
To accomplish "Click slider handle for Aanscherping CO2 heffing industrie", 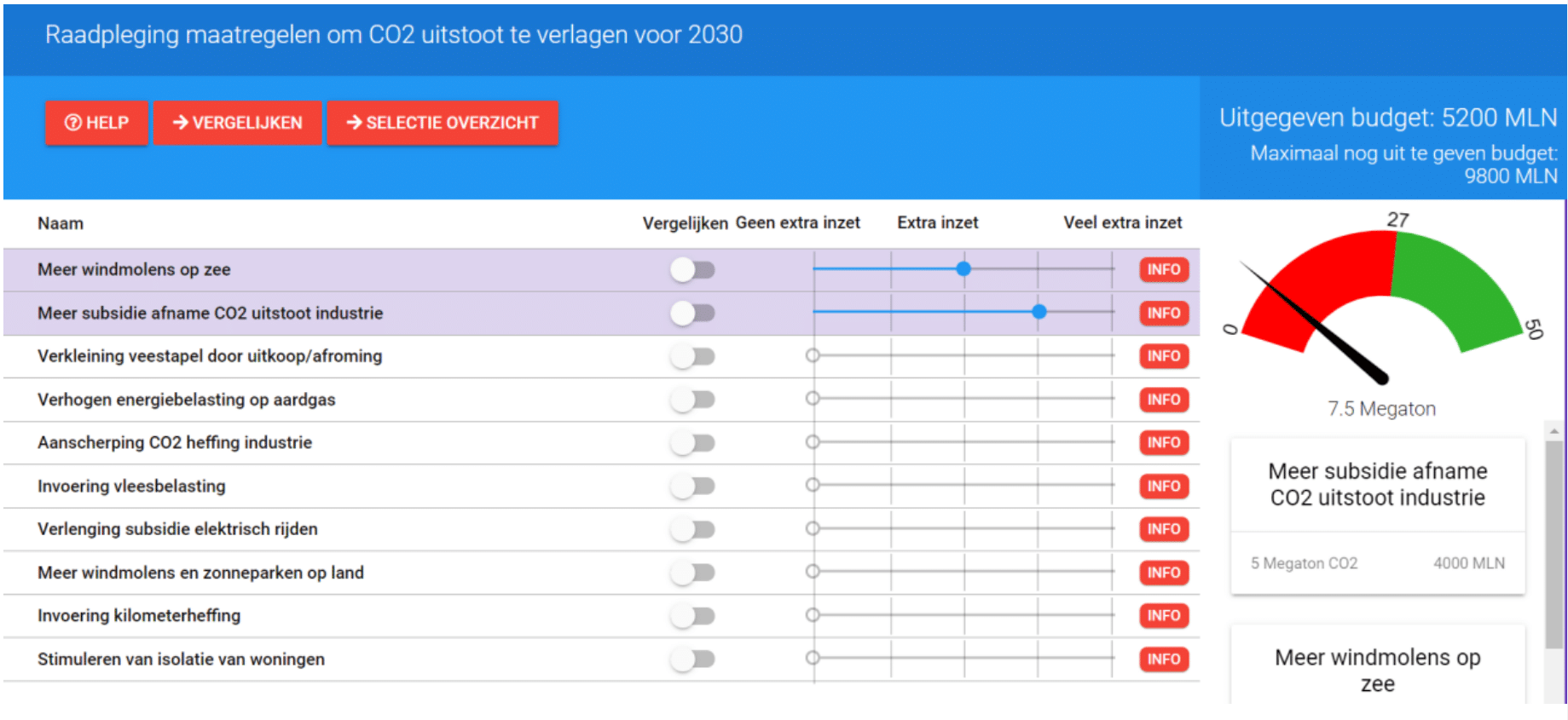I will (x=813, y=441).
